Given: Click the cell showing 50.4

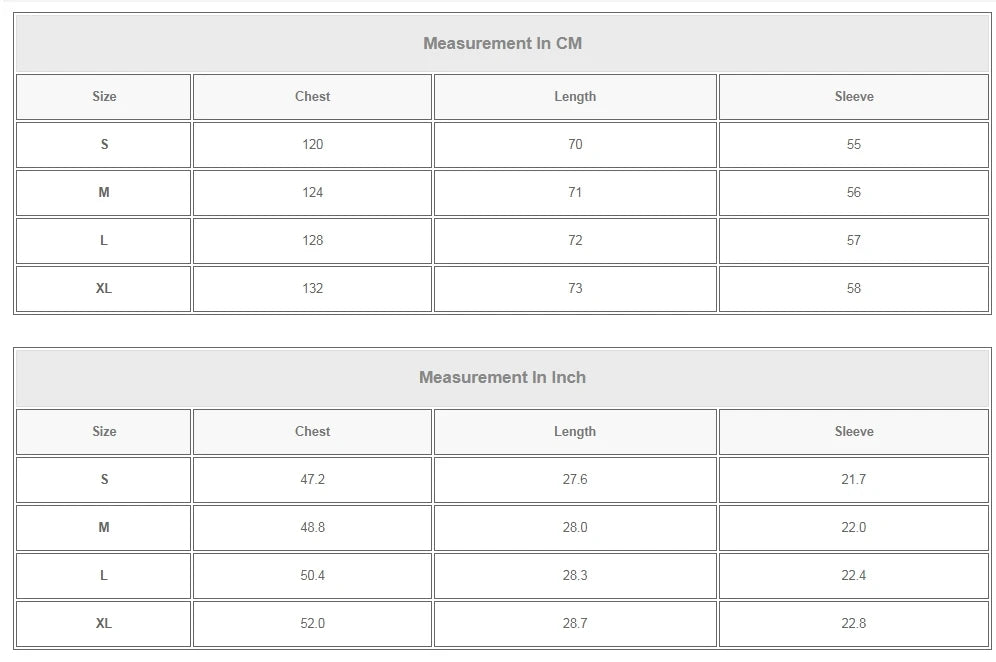Looking at the screenshot, I should pyautogui.click(x=312, y=576).
